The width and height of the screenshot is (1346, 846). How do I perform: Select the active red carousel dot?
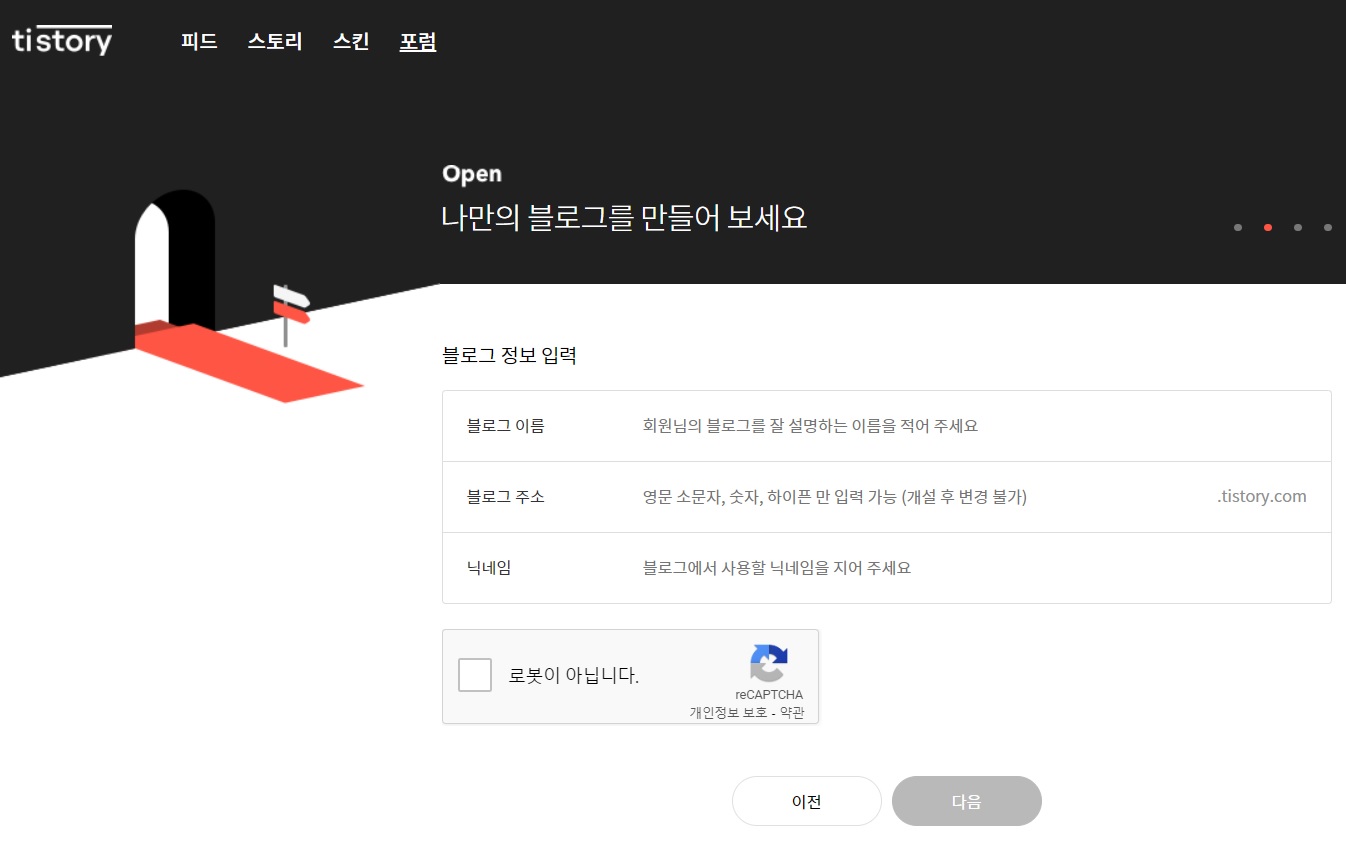(1267, 227)
